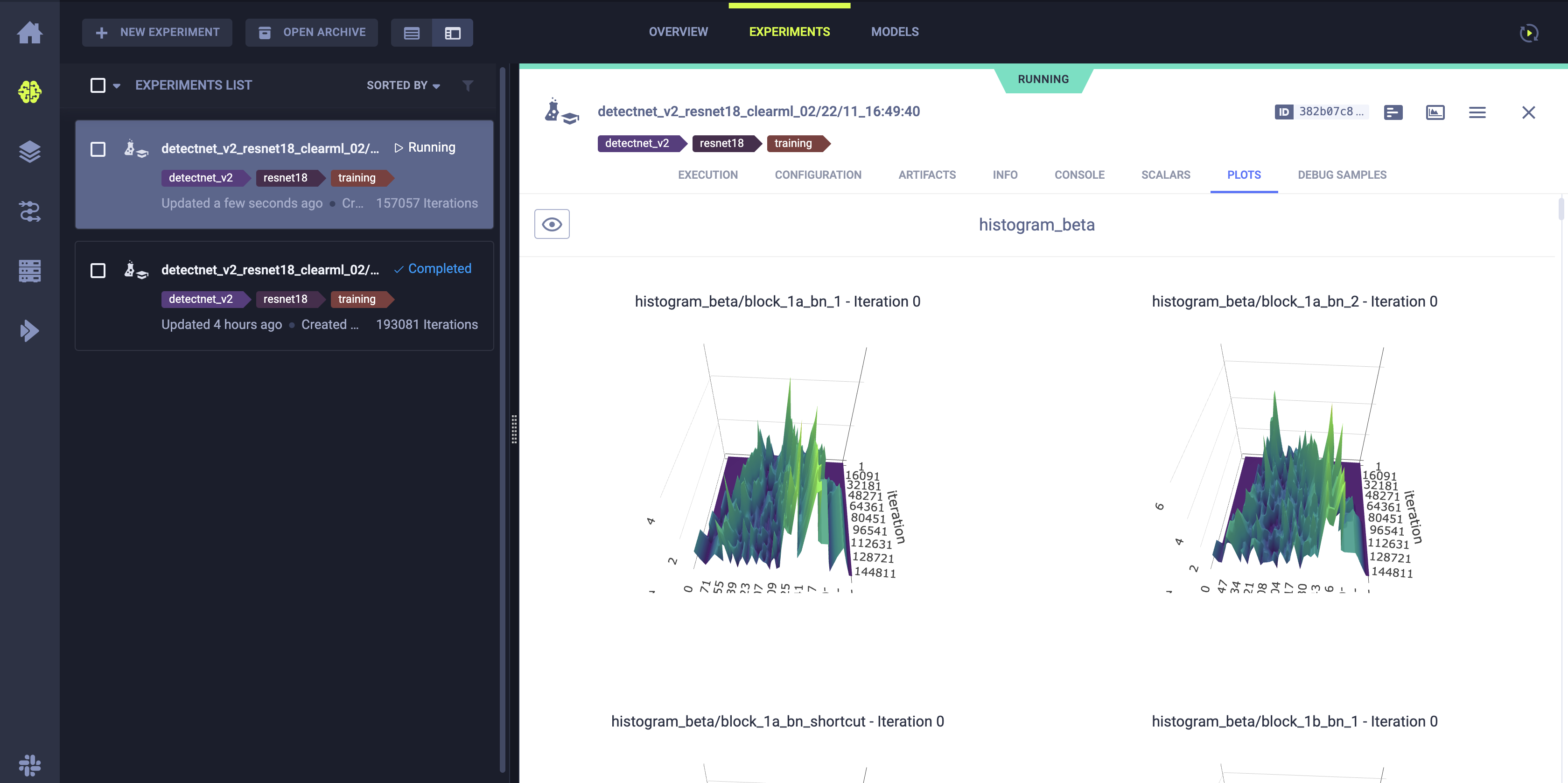Click the NEW EXPERIMENT button

pos(158,32)
